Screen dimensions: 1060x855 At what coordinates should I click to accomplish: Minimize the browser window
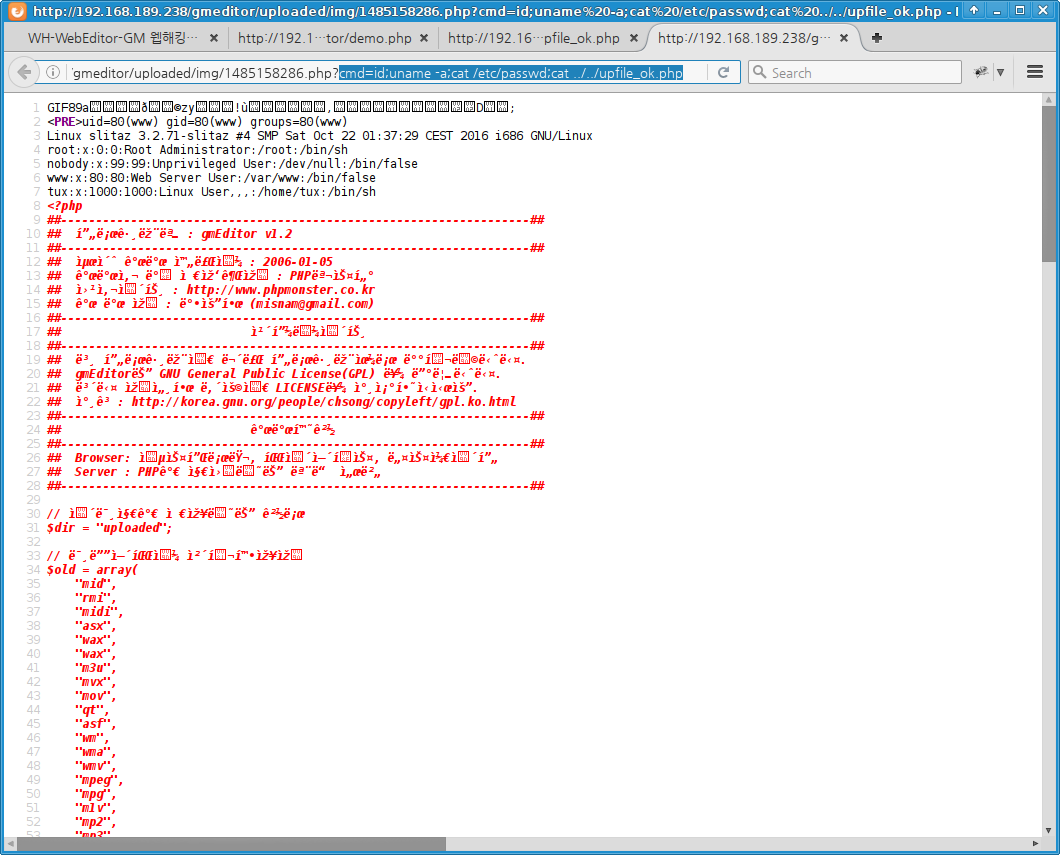[x=996, y=10]
